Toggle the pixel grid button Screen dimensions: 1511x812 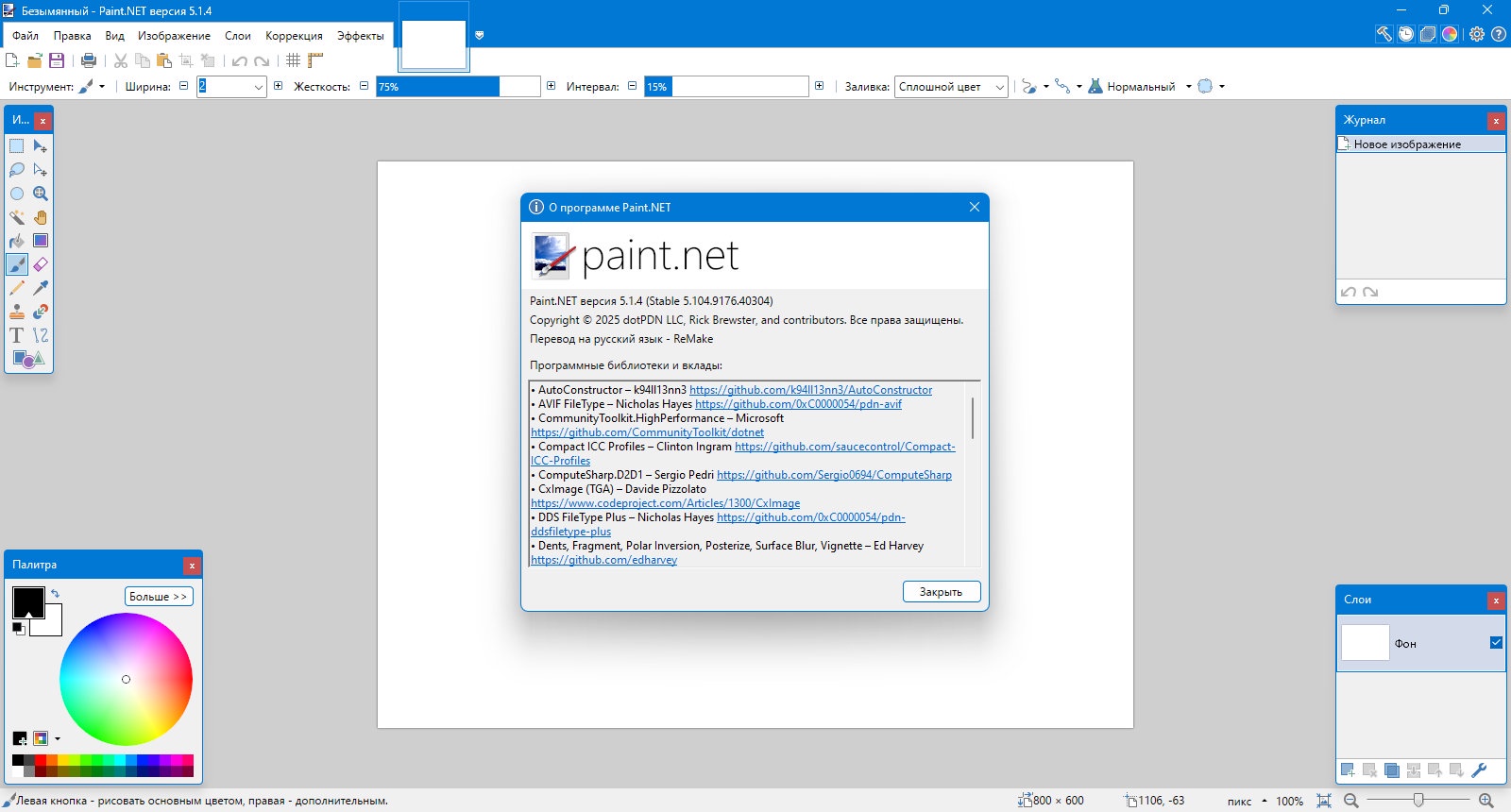tap(294, 60)
